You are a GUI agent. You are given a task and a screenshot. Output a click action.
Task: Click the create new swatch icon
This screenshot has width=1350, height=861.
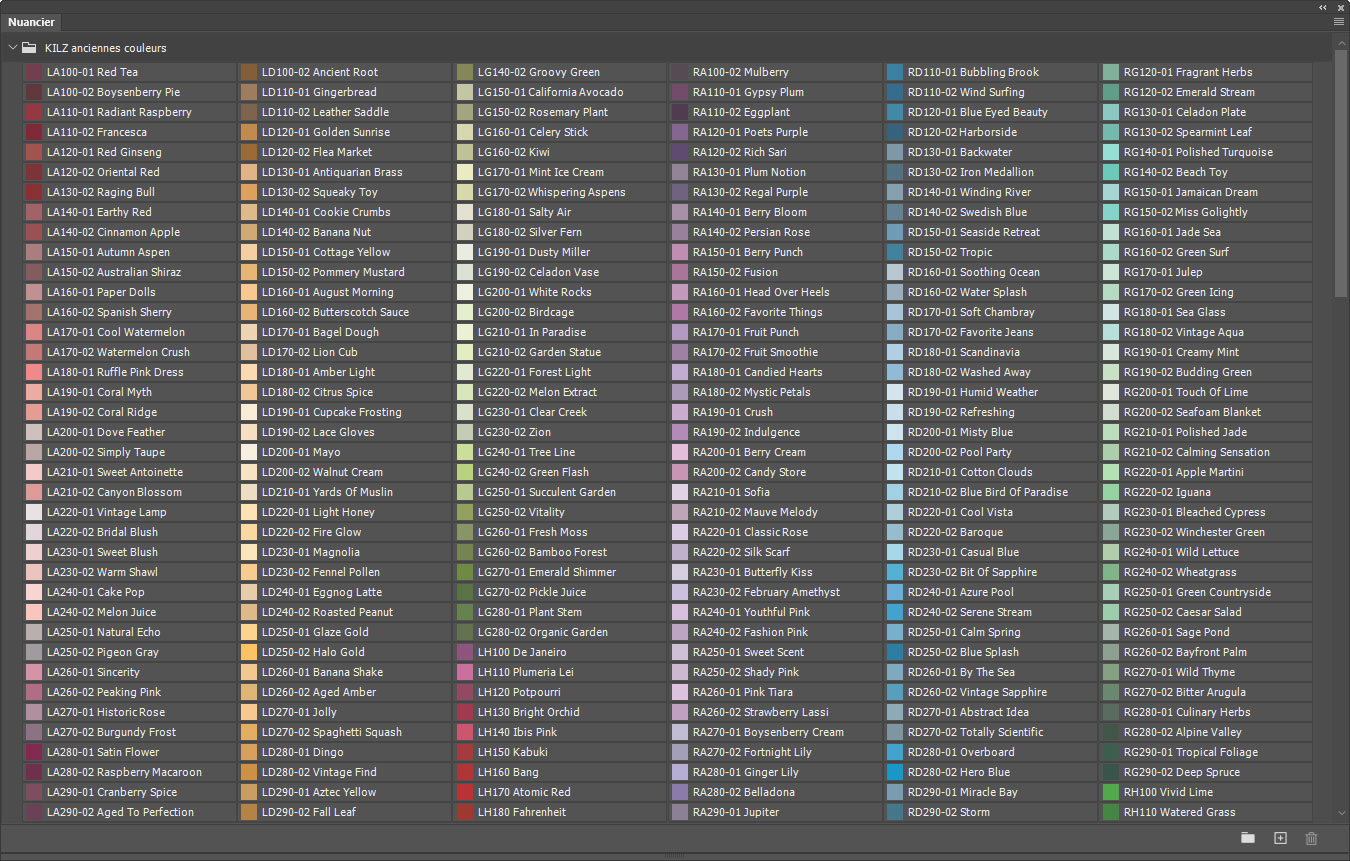1280,838
